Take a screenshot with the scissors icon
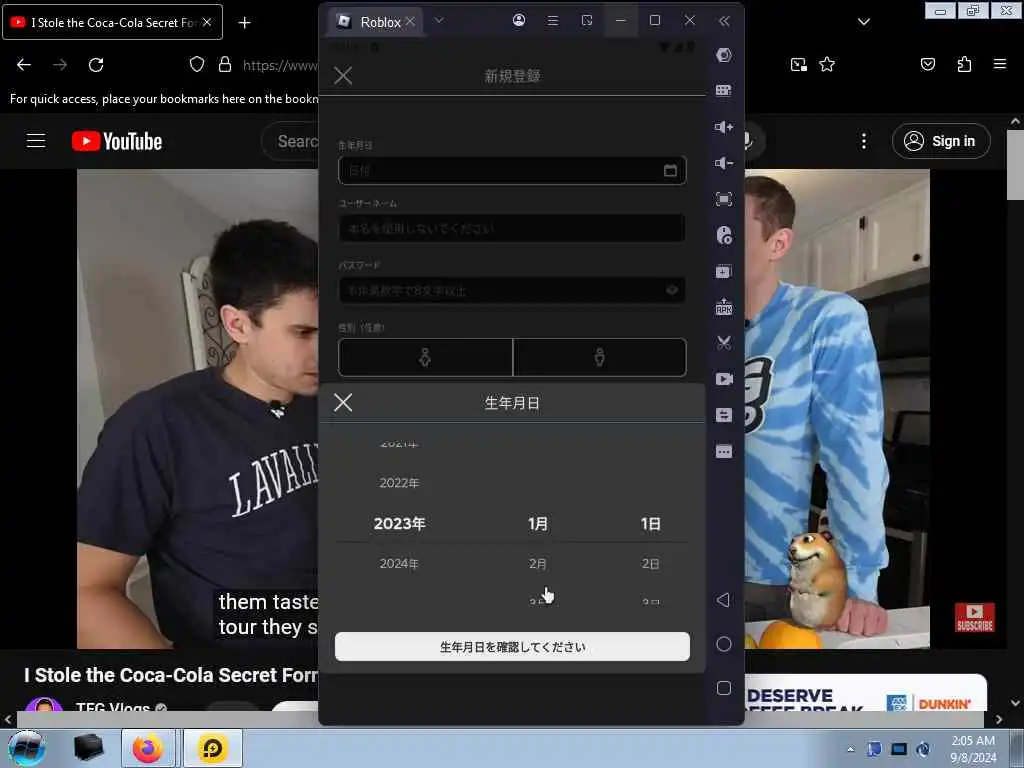The height and width of the screenshot is (768, 1024). (724, 343)
